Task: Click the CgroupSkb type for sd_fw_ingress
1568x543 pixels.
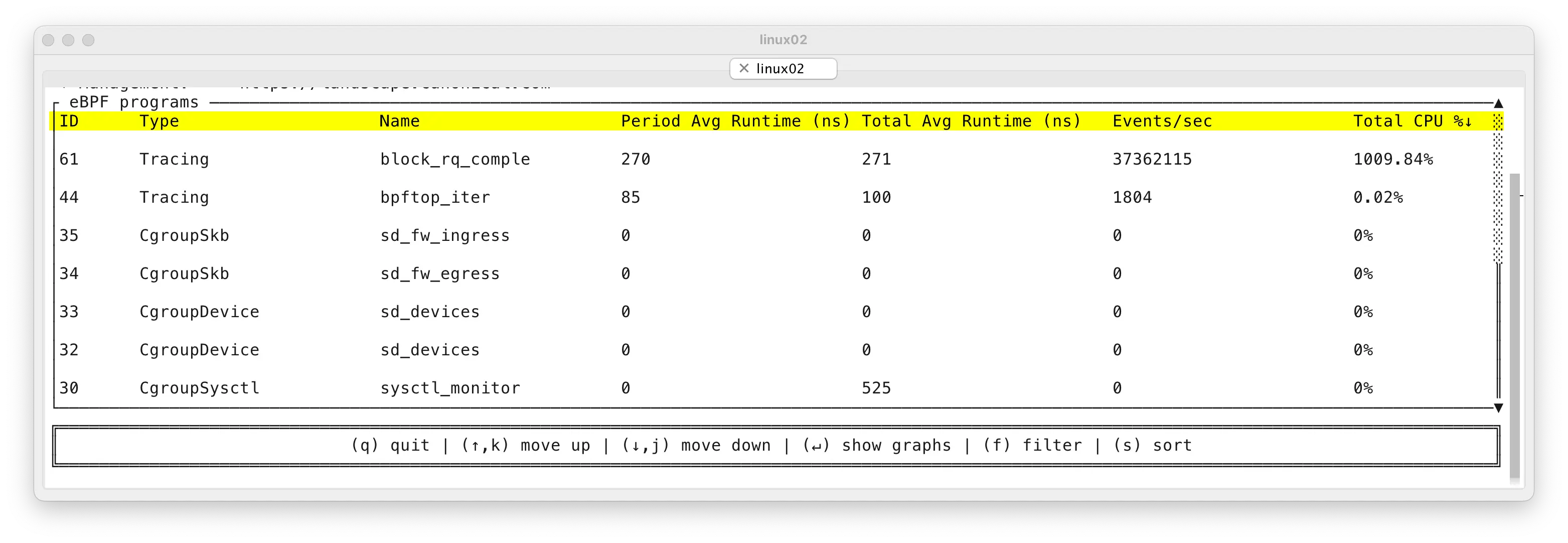Action: 184,235
